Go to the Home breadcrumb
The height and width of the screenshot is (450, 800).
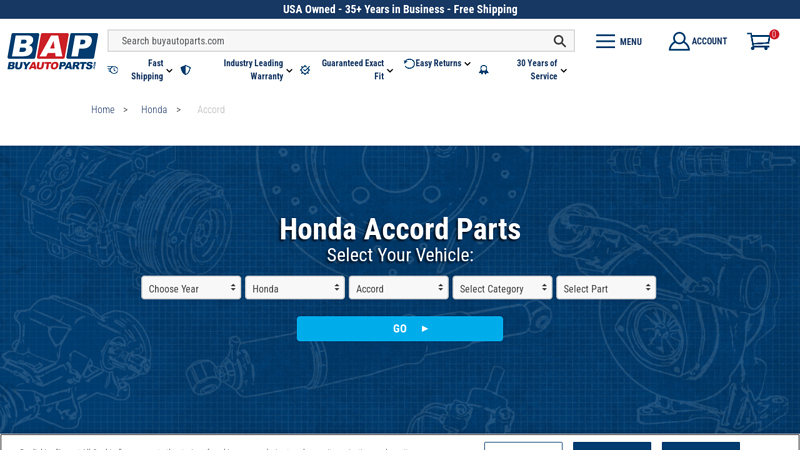103,110
